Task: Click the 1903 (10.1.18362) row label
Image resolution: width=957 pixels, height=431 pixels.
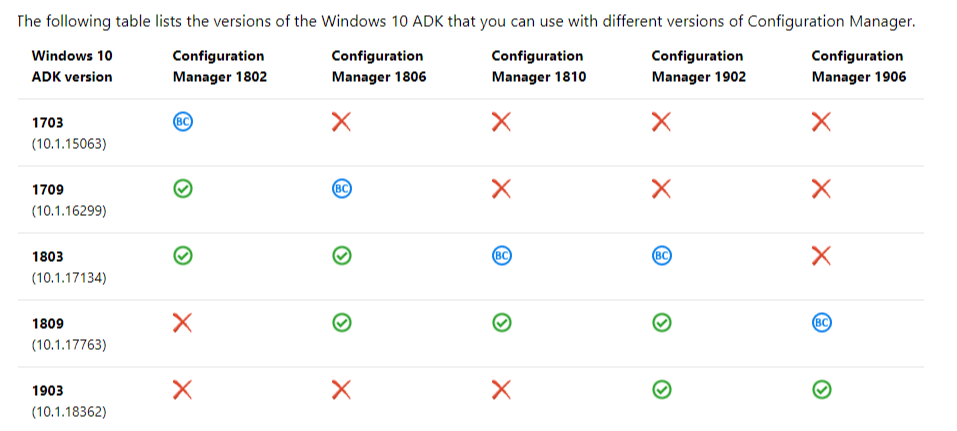Action: point(69,401)
